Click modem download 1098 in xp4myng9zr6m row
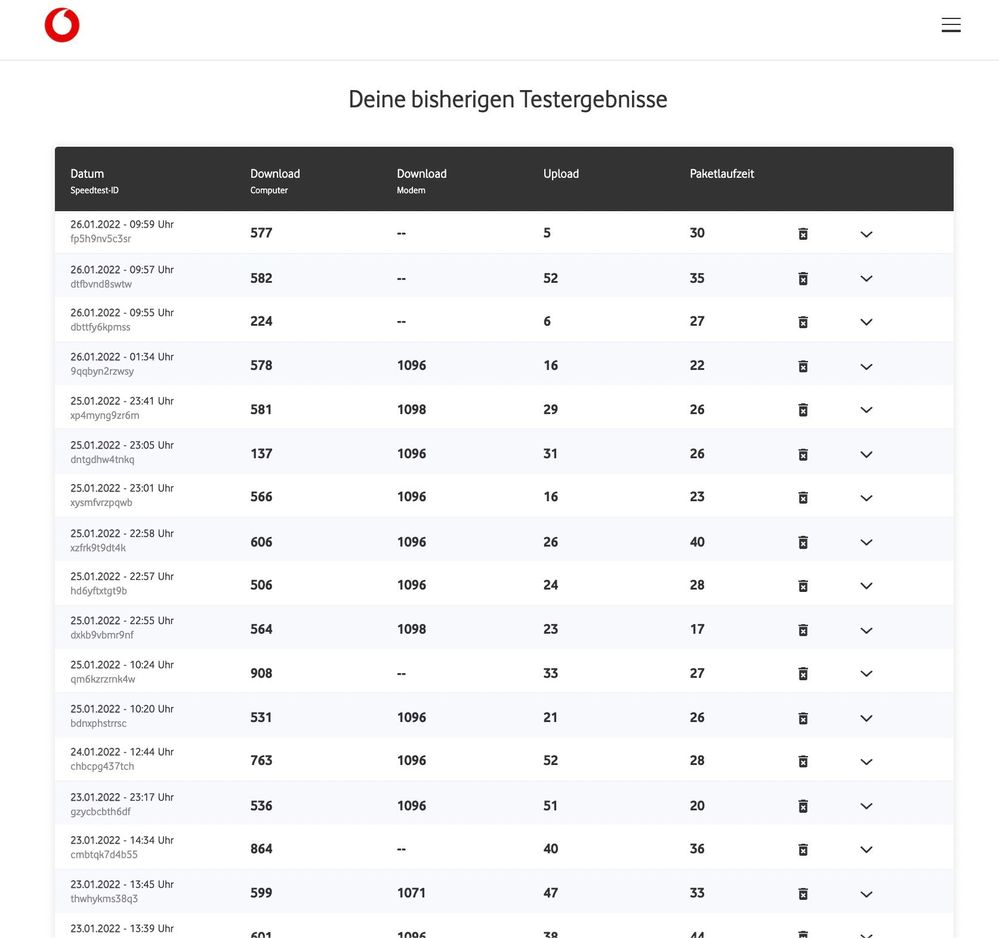999x938 pixels. click(x=412, y=409)
